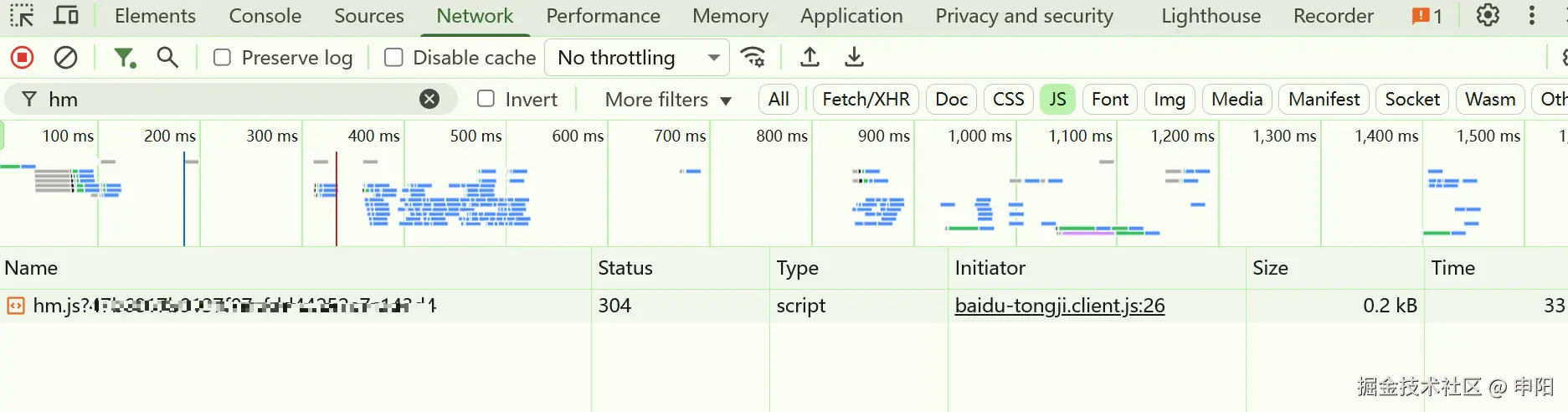The image size is (1568, 412).
Task: Enable the Disable cache checkbox
Action: (x=393, y=57)
